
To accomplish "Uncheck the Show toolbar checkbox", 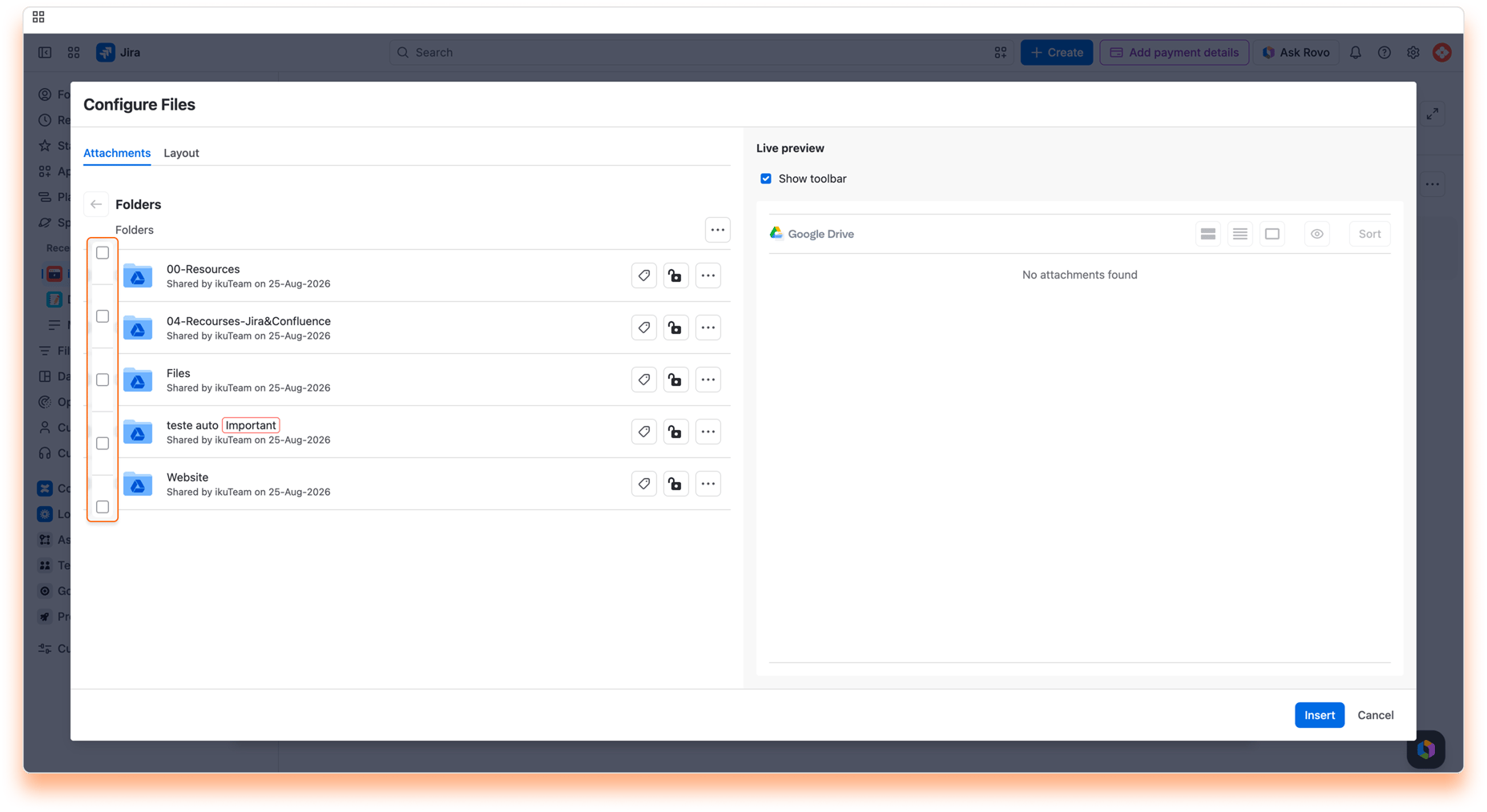I will [766, 179].
